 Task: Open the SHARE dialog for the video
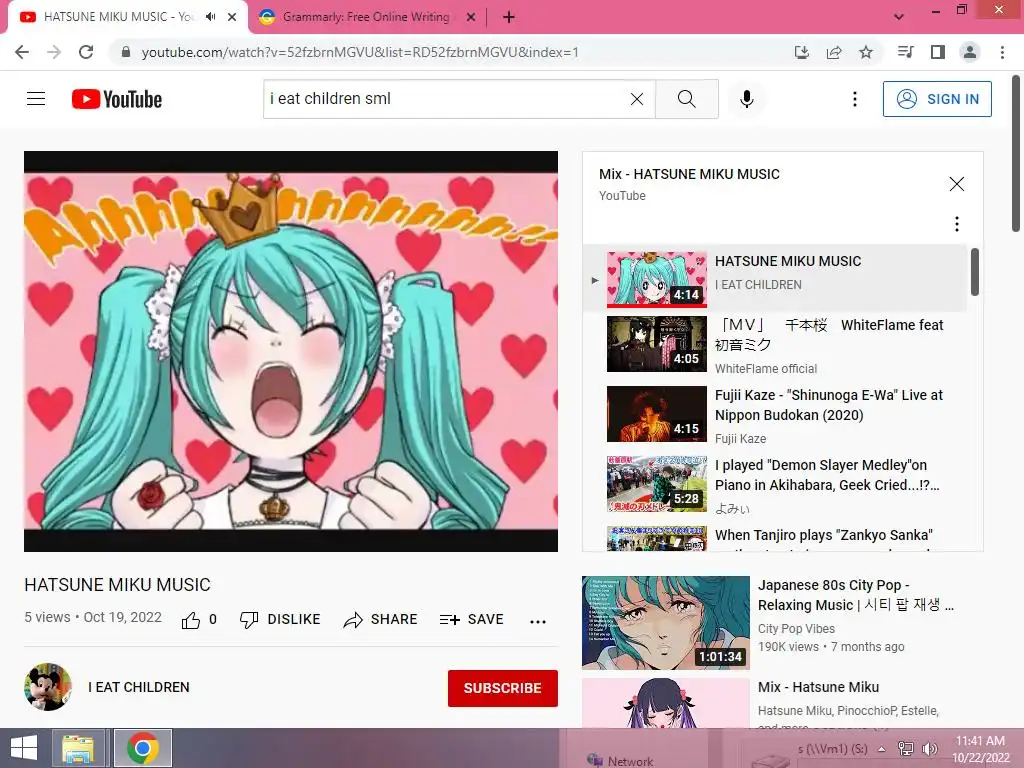point(380,620)
